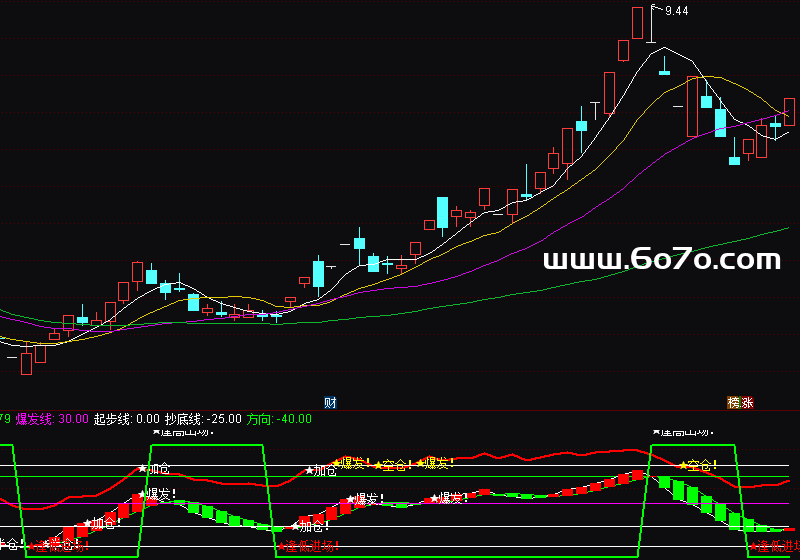Click the last red candlestick at the right edge
This screenshot has width=800, height=560.
[x=789, y=110]
